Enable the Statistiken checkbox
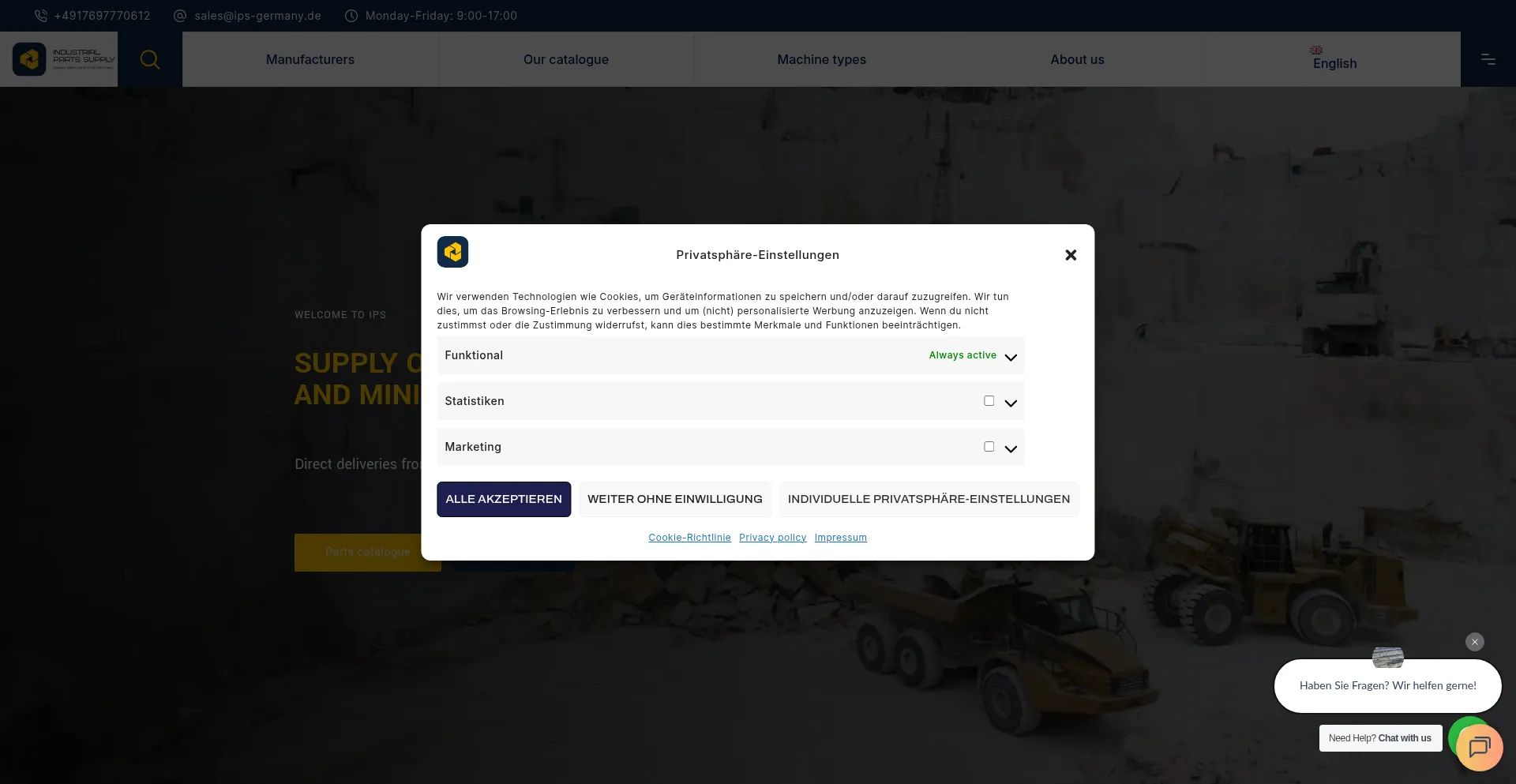 [989, 401]
